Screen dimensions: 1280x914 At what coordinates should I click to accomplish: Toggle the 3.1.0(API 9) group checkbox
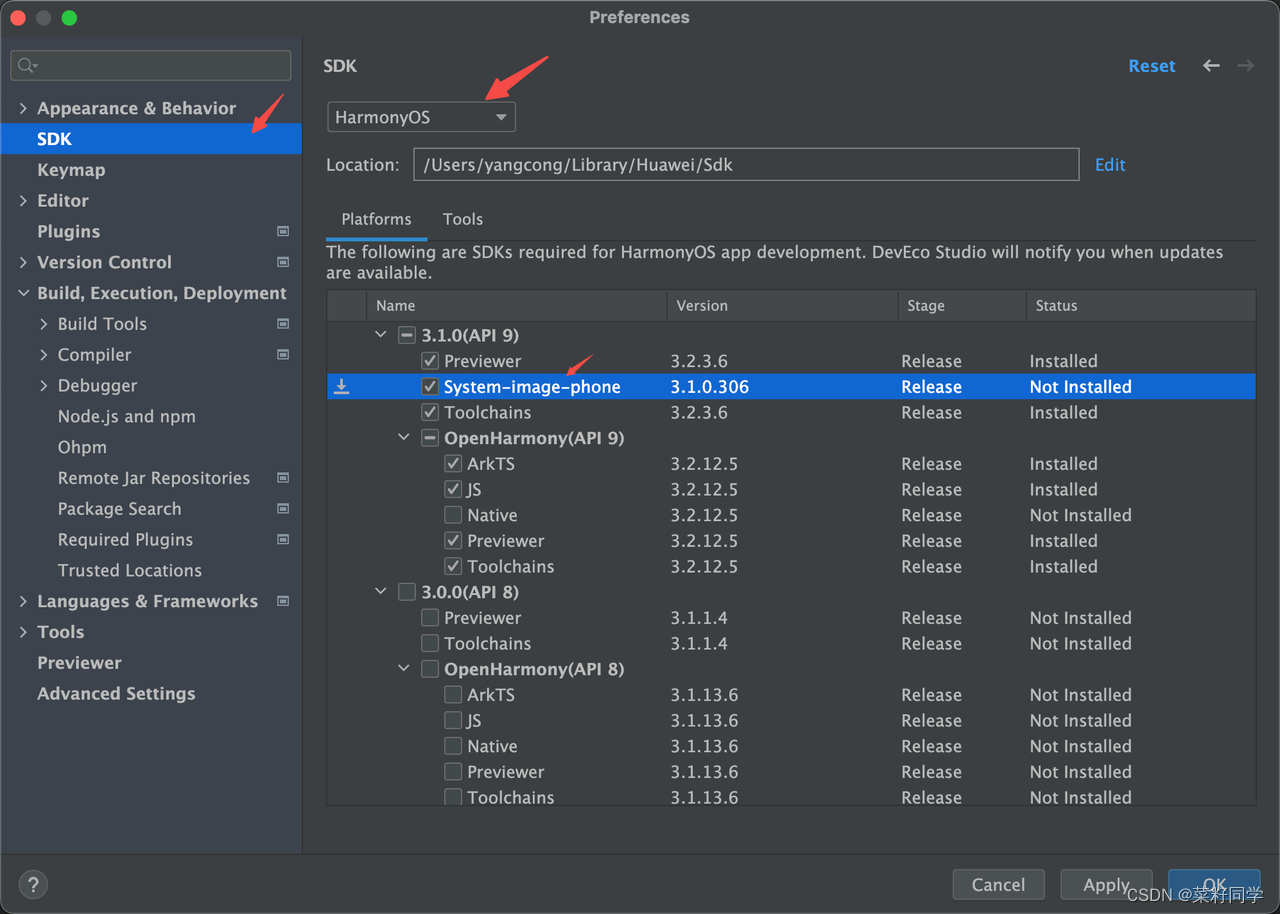407,335
